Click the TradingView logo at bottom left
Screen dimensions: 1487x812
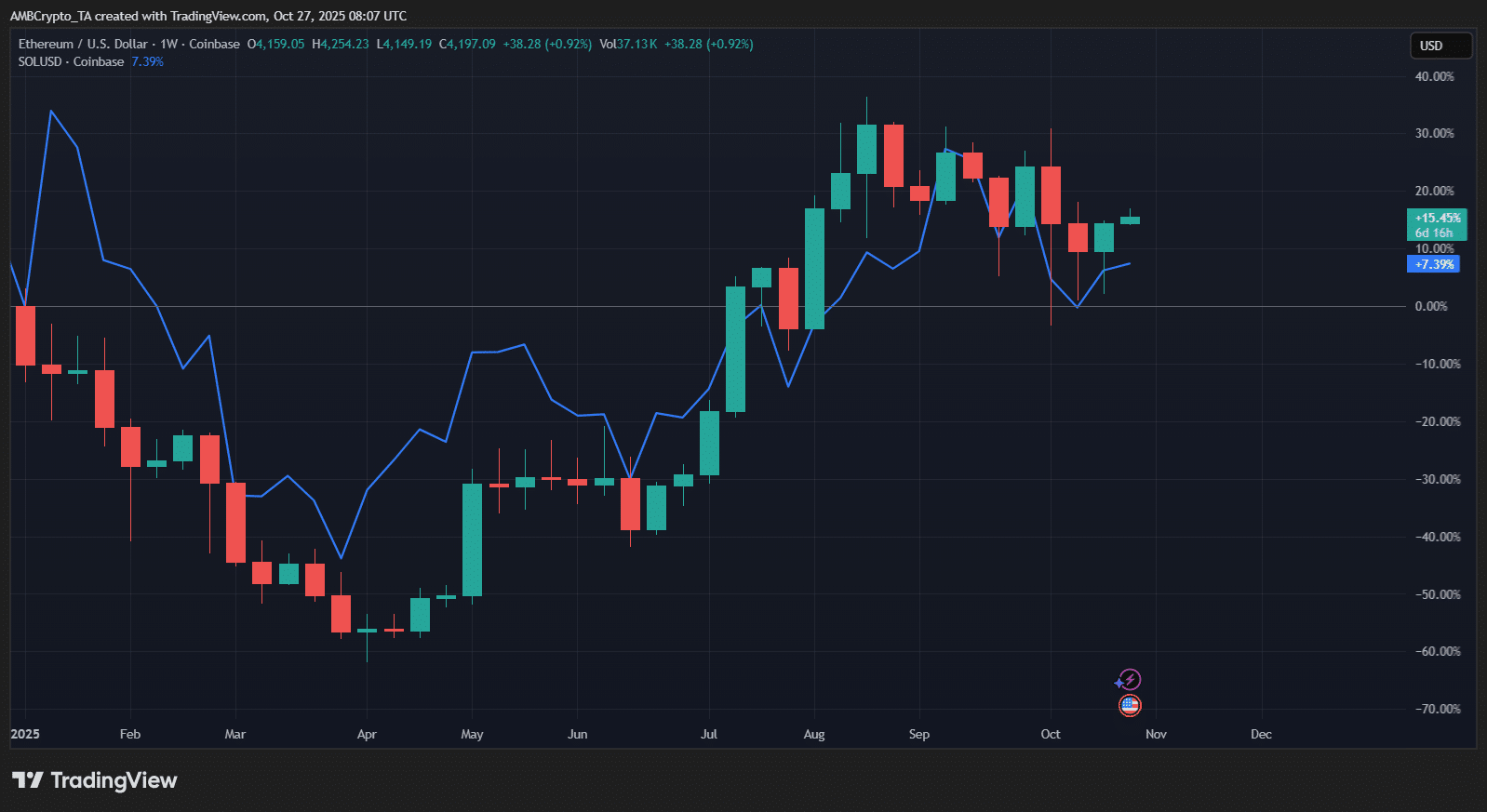pyautogui.click(x=94, y=780)
